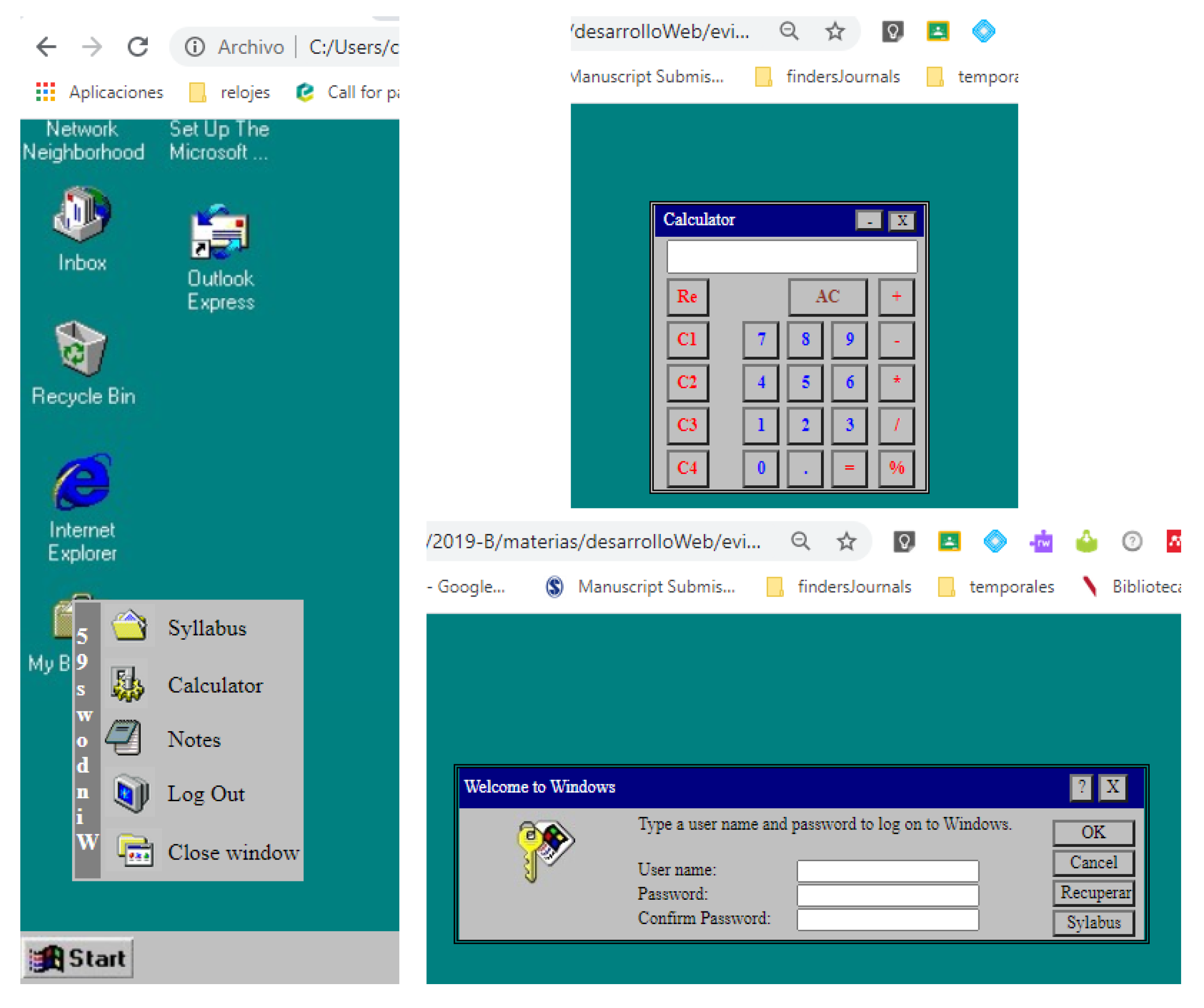Open Calculator from the Start menu
Screen dimensions: 1204x1008
tap(215, 686)
